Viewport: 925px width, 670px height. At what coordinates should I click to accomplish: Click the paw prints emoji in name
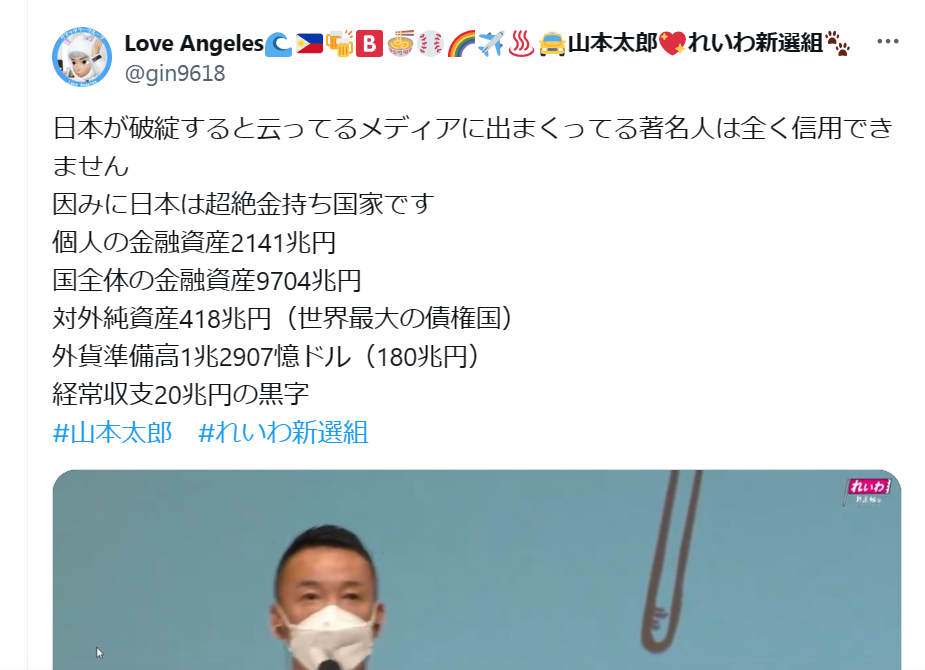click(838, 44)
